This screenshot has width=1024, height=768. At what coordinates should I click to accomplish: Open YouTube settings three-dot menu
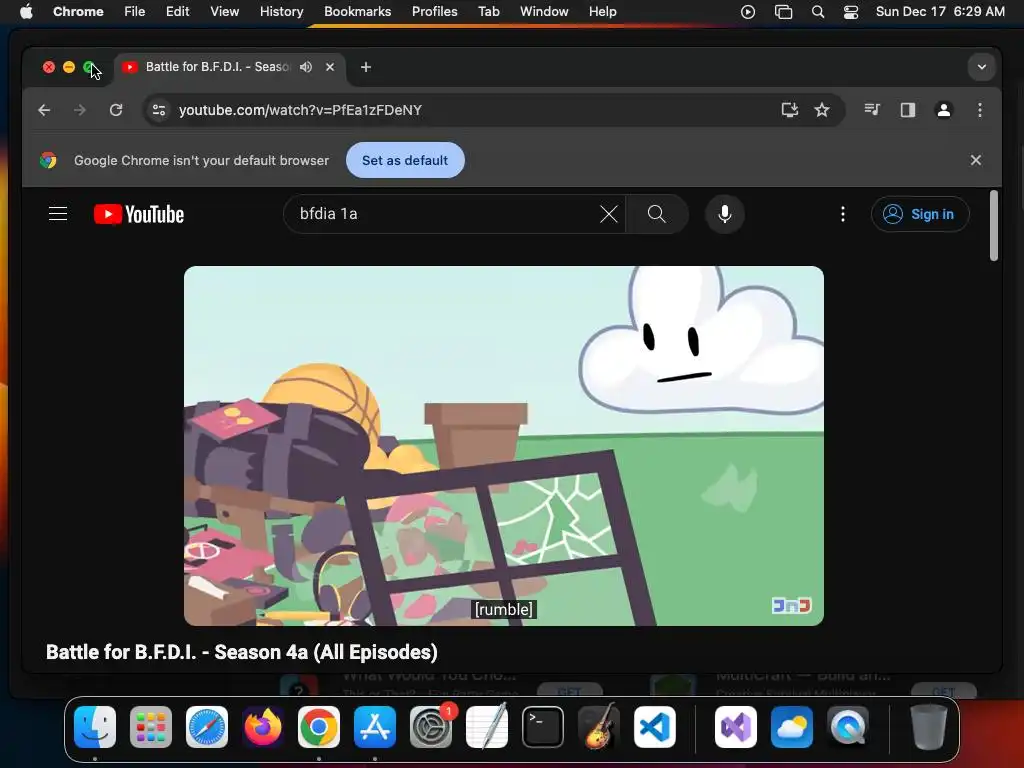tap(842, 214)
